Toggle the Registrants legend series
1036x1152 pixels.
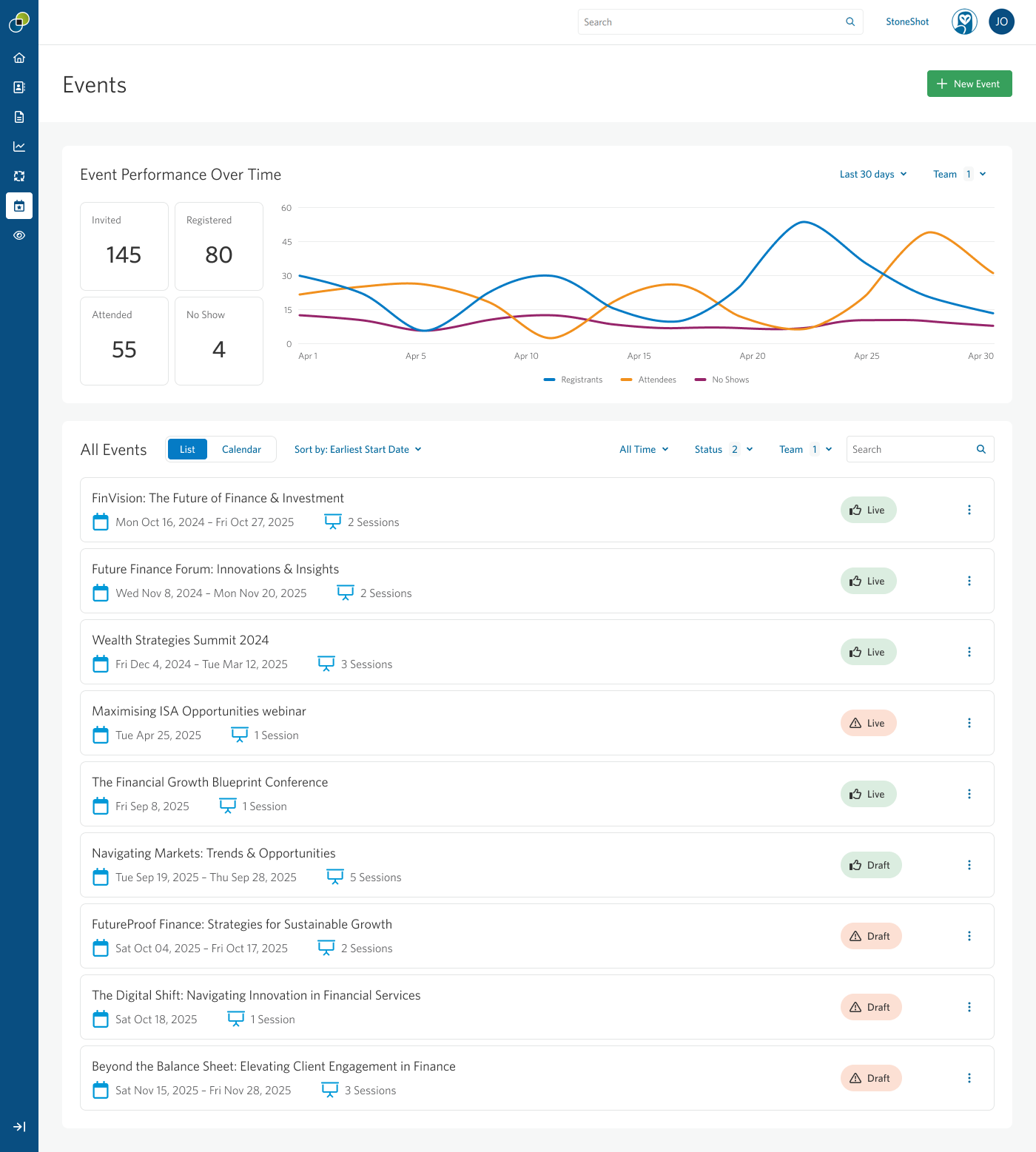[573, 380]
